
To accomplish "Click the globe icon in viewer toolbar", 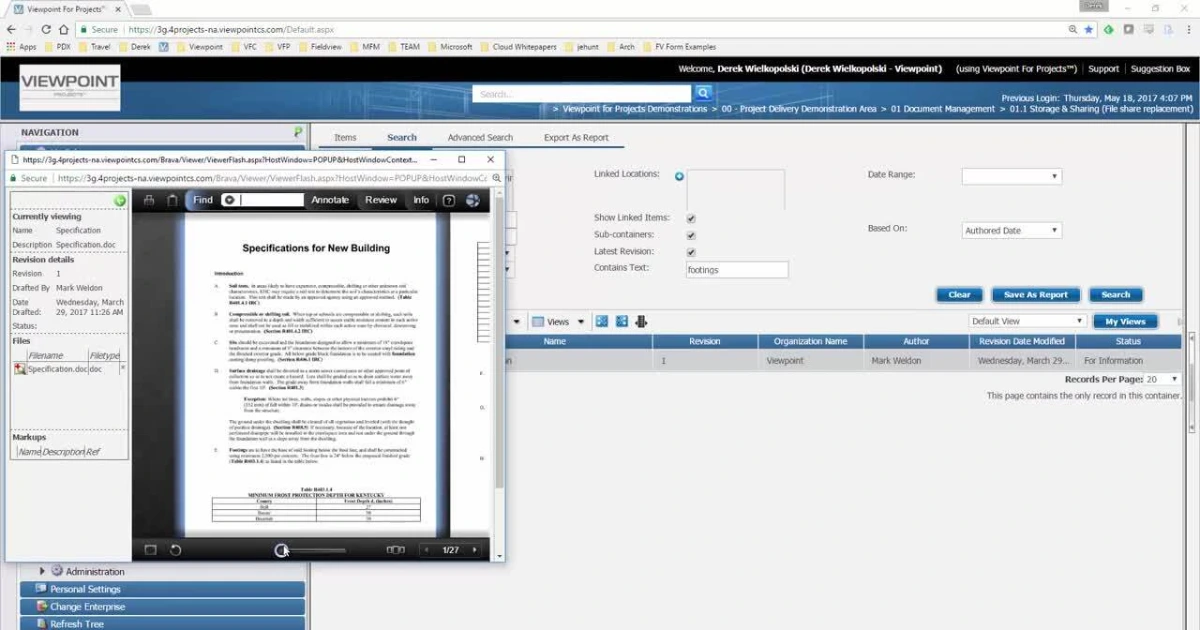I will click(x=473, y=200).
